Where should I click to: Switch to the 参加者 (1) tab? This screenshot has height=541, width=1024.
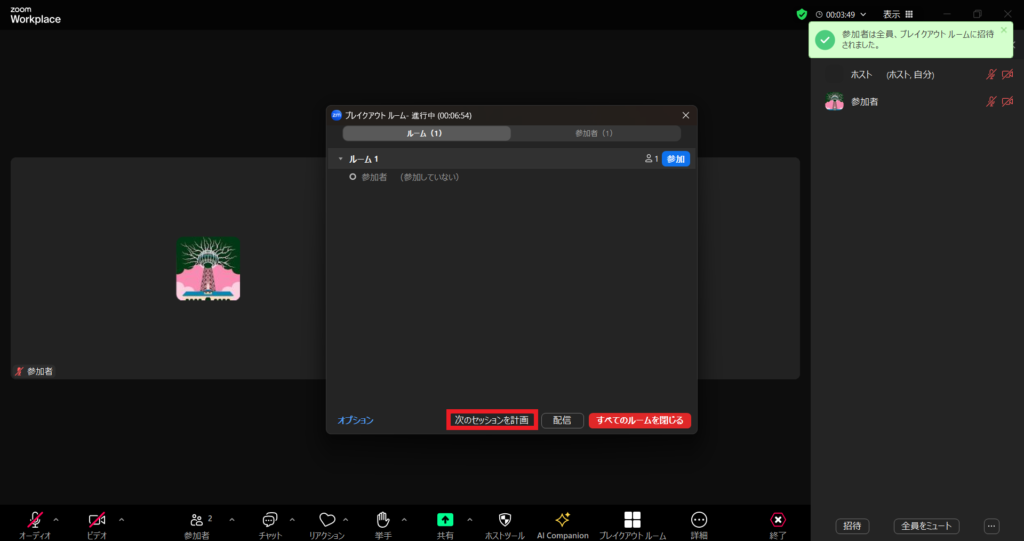[x=595, y=133]
